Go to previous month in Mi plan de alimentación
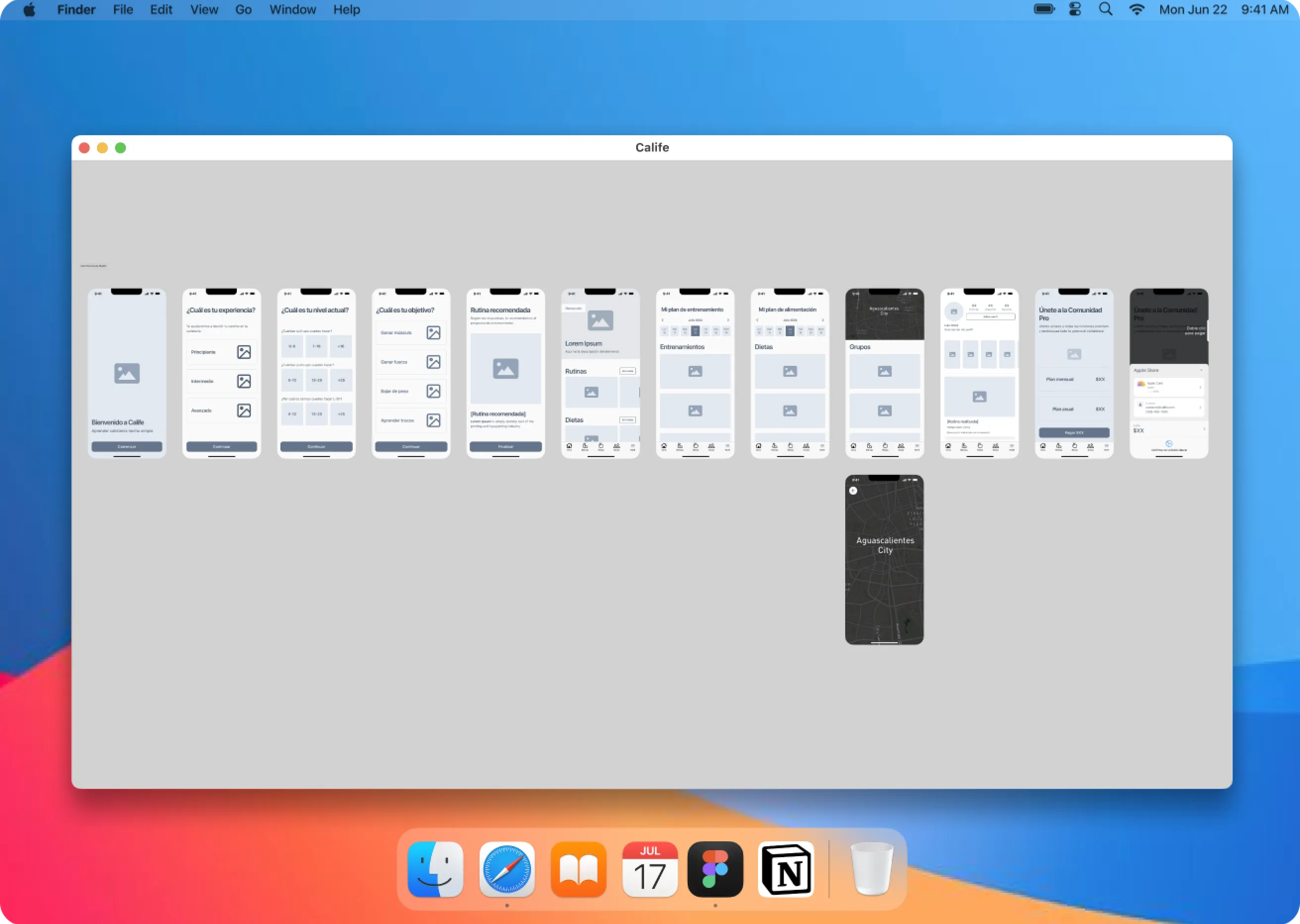This screenshot has width=1300, height=924. [757, 320]
